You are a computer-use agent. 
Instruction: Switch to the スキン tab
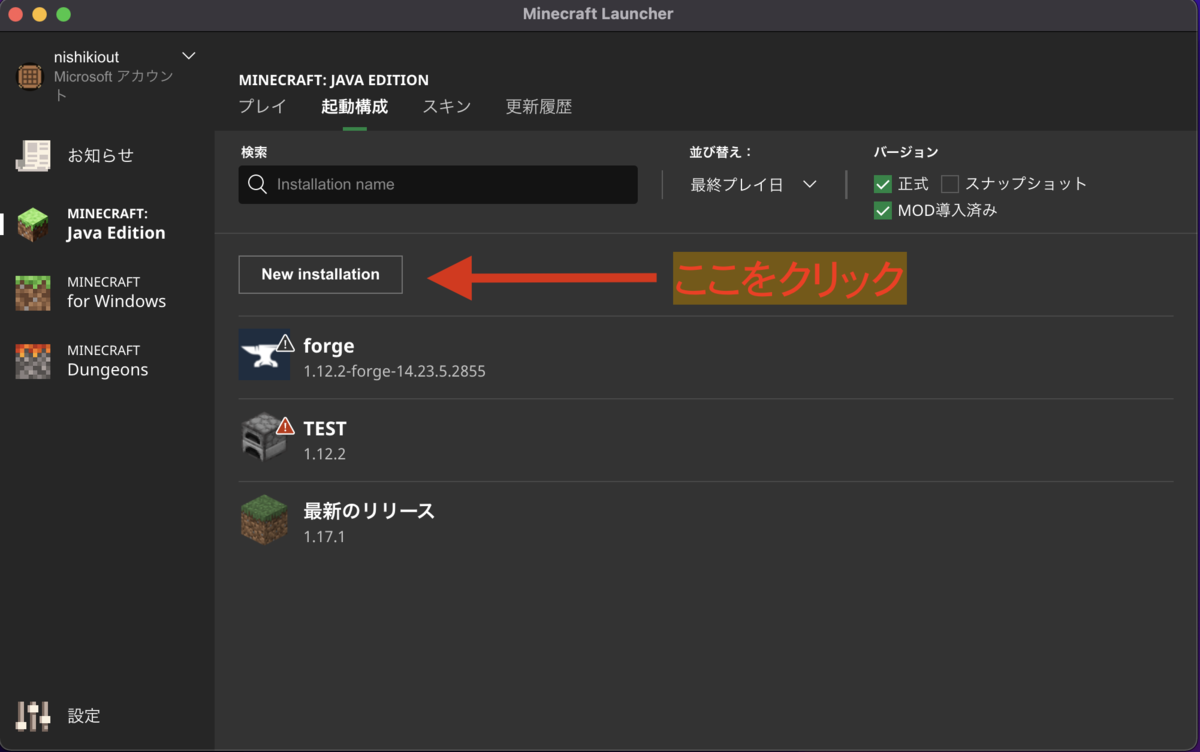tap(446, 106)
